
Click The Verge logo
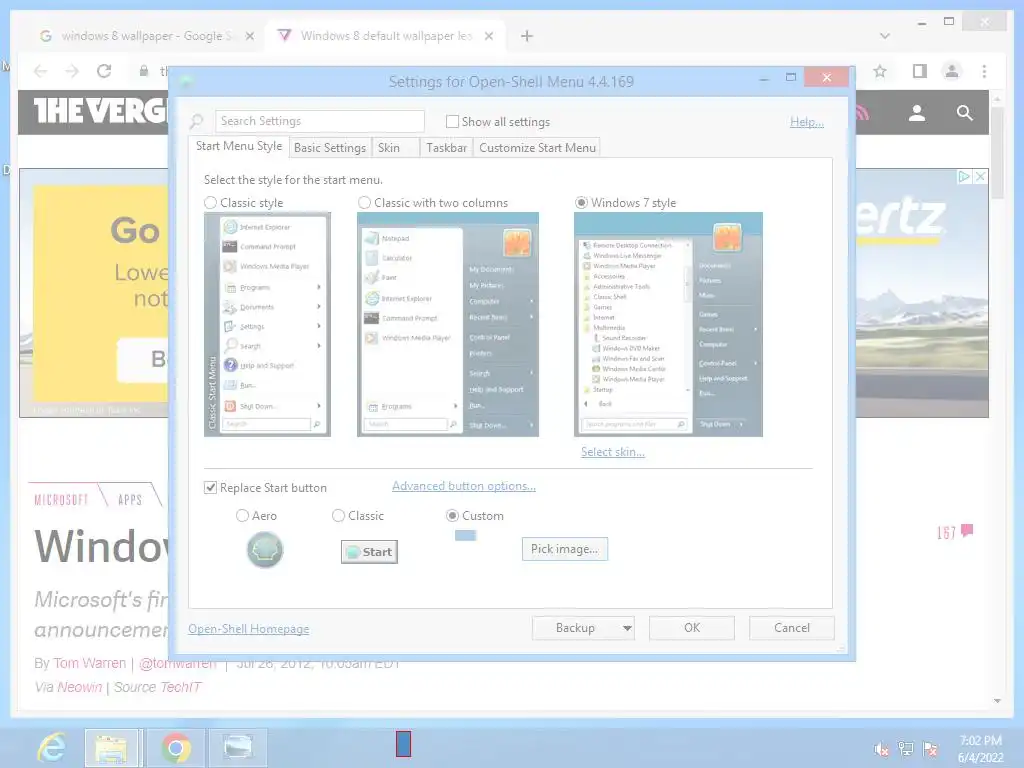point(101,111)
